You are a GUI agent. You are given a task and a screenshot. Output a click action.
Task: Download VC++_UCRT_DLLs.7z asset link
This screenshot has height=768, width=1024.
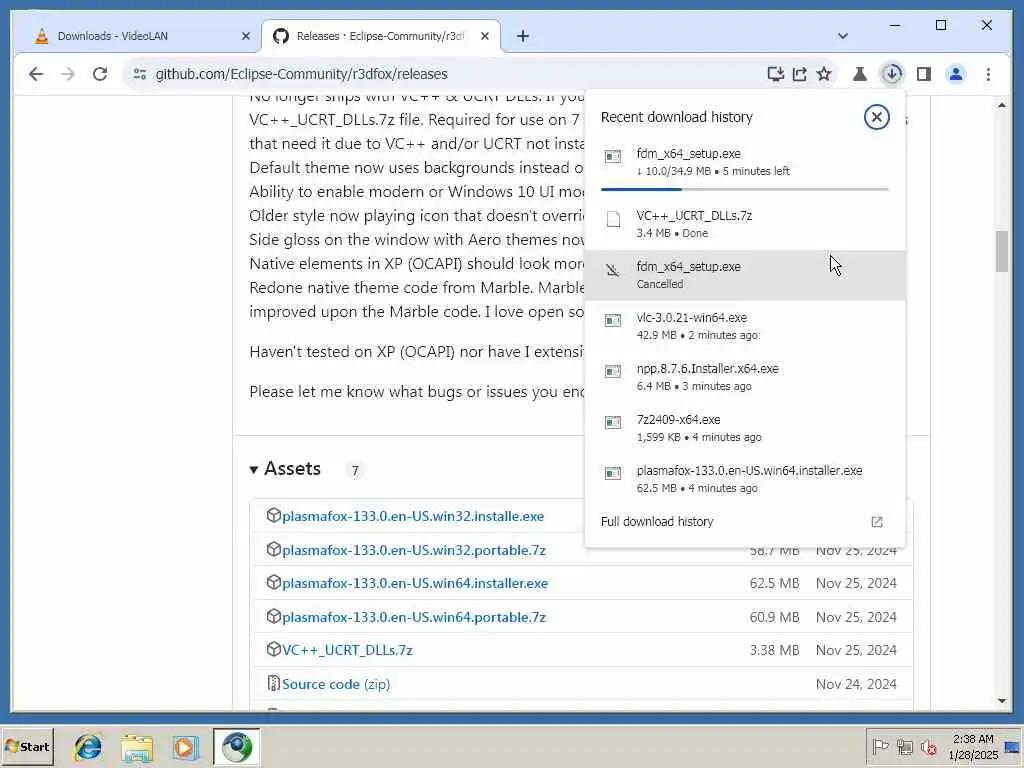click(347, 650)
